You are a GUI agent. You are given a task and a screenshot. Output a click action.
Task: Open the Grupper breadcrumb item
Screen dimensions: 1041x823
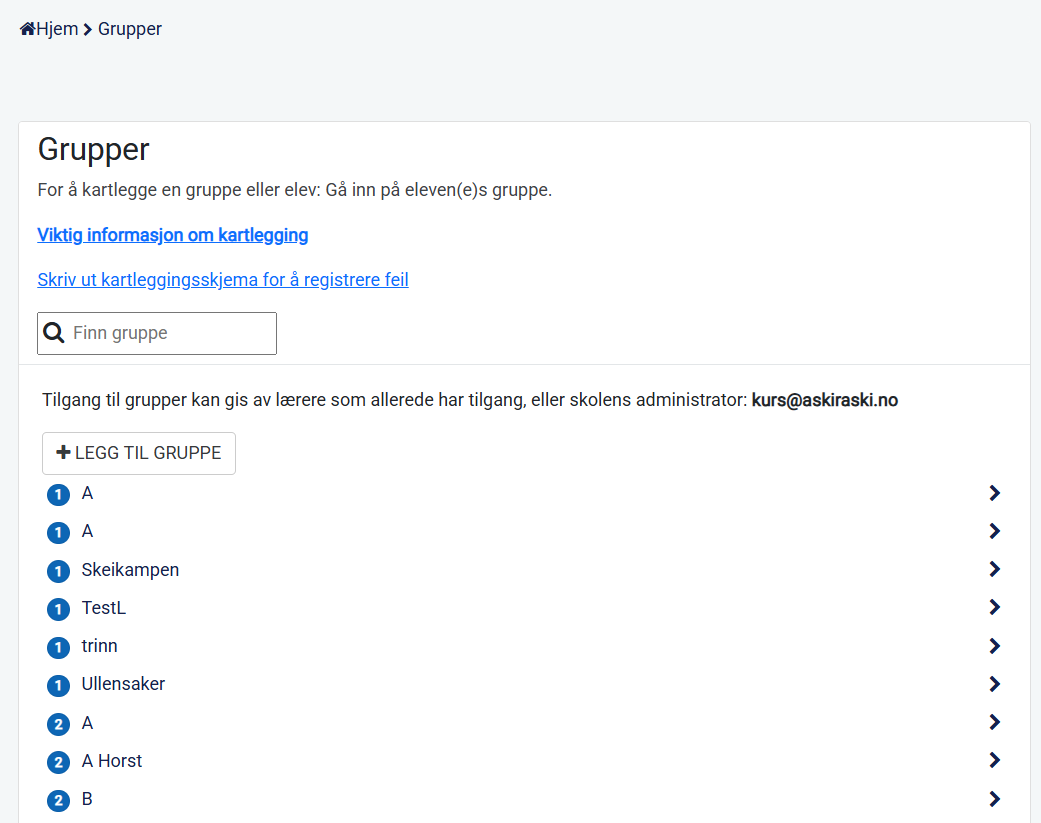[x=129, y=29]
